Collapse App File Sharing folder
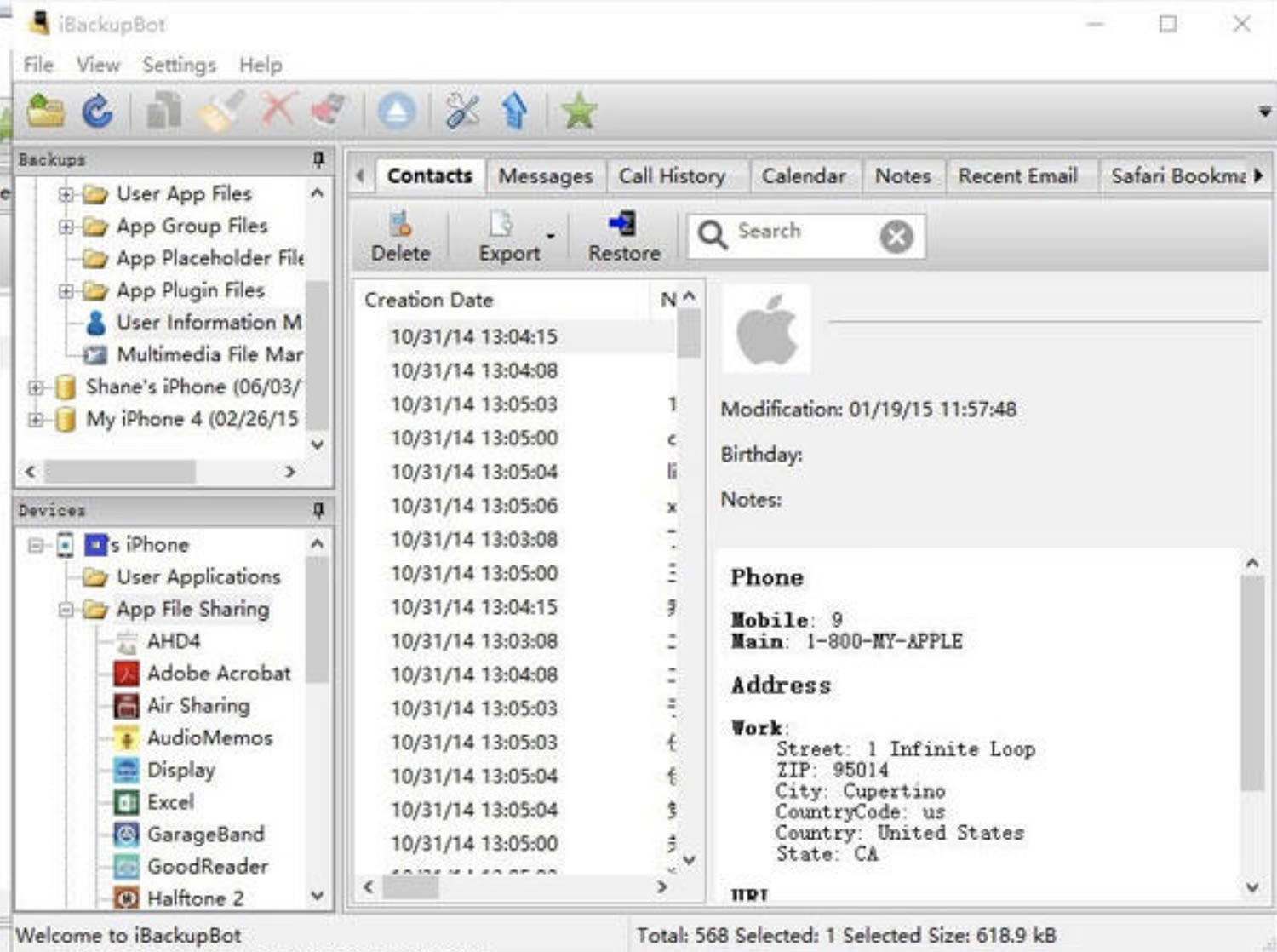The image size is (1277, 952). click(66, 610)
